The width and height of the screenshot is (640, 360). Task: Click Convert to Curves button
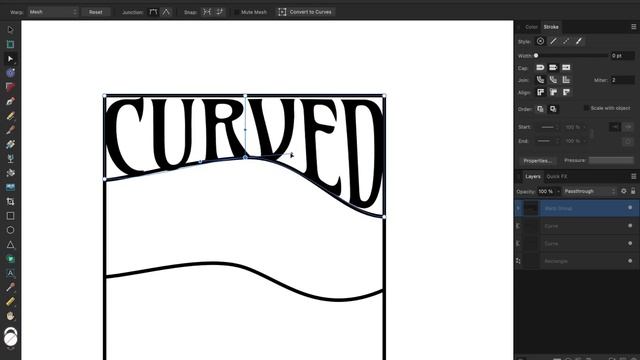coord(305,12)
